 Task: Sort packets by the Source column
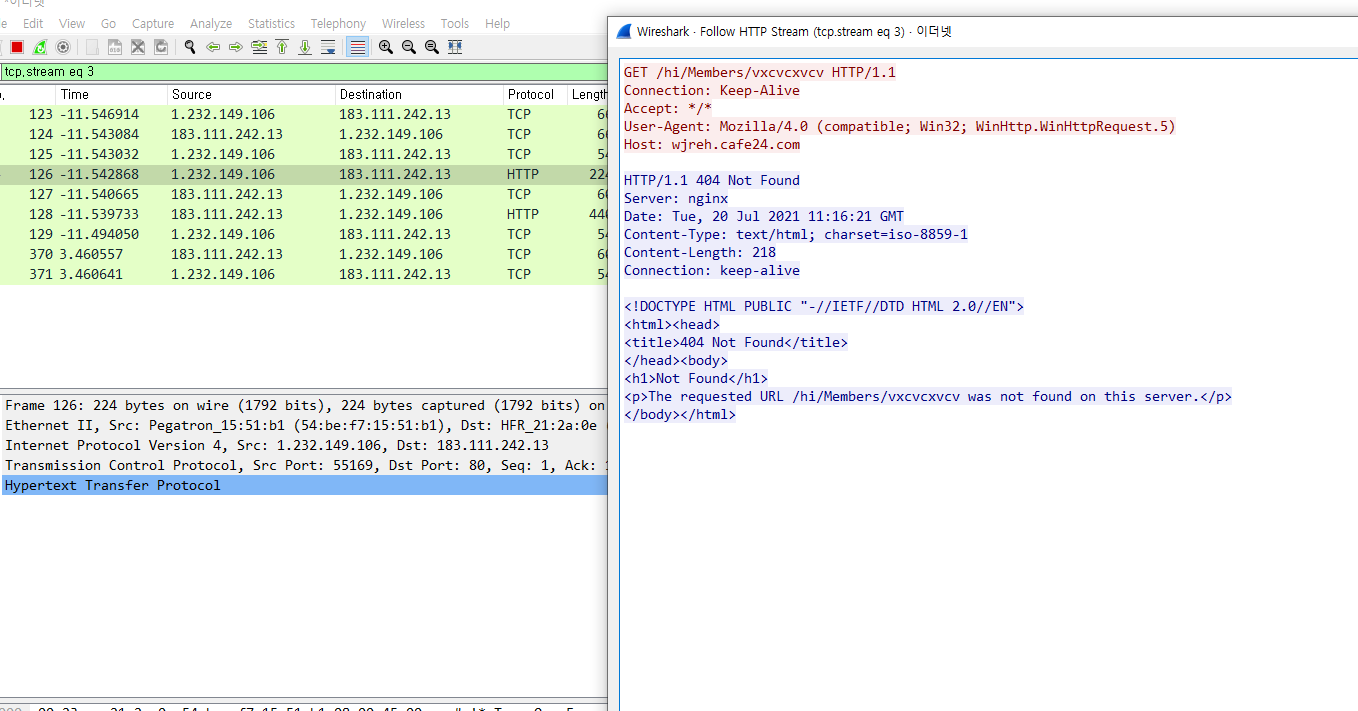point(251,94)
